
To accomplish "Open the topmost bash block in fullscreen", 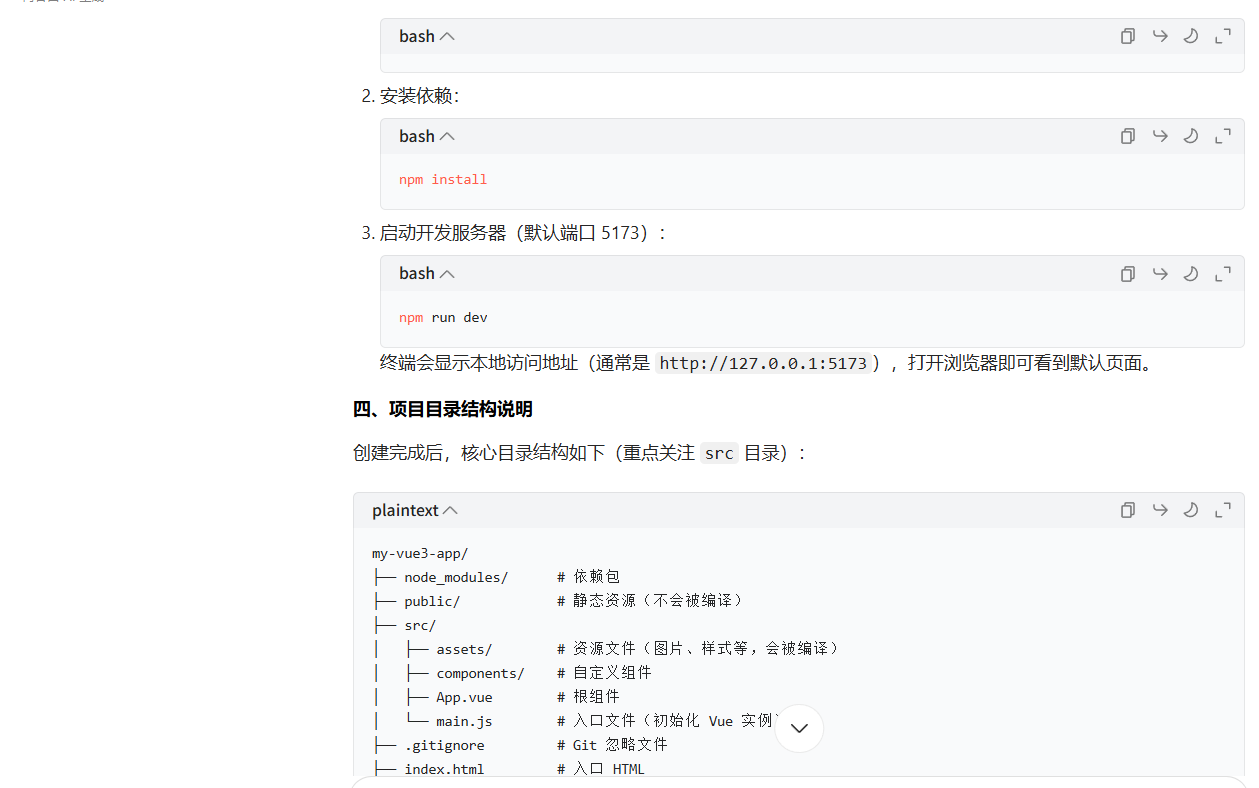I will tap(1223, 36).
